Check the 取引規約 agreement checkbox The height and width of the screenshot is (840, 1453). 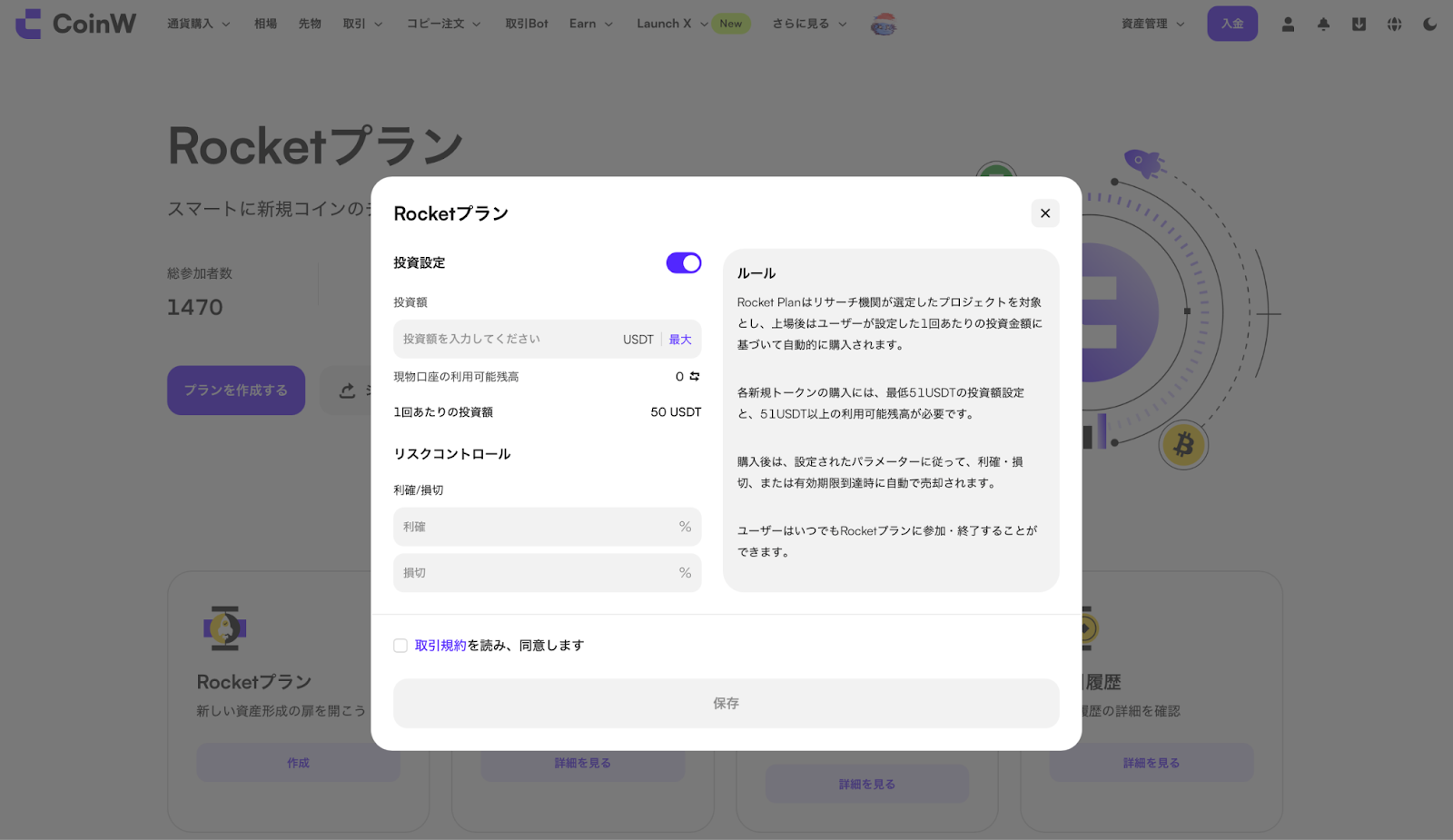point(400,646)
